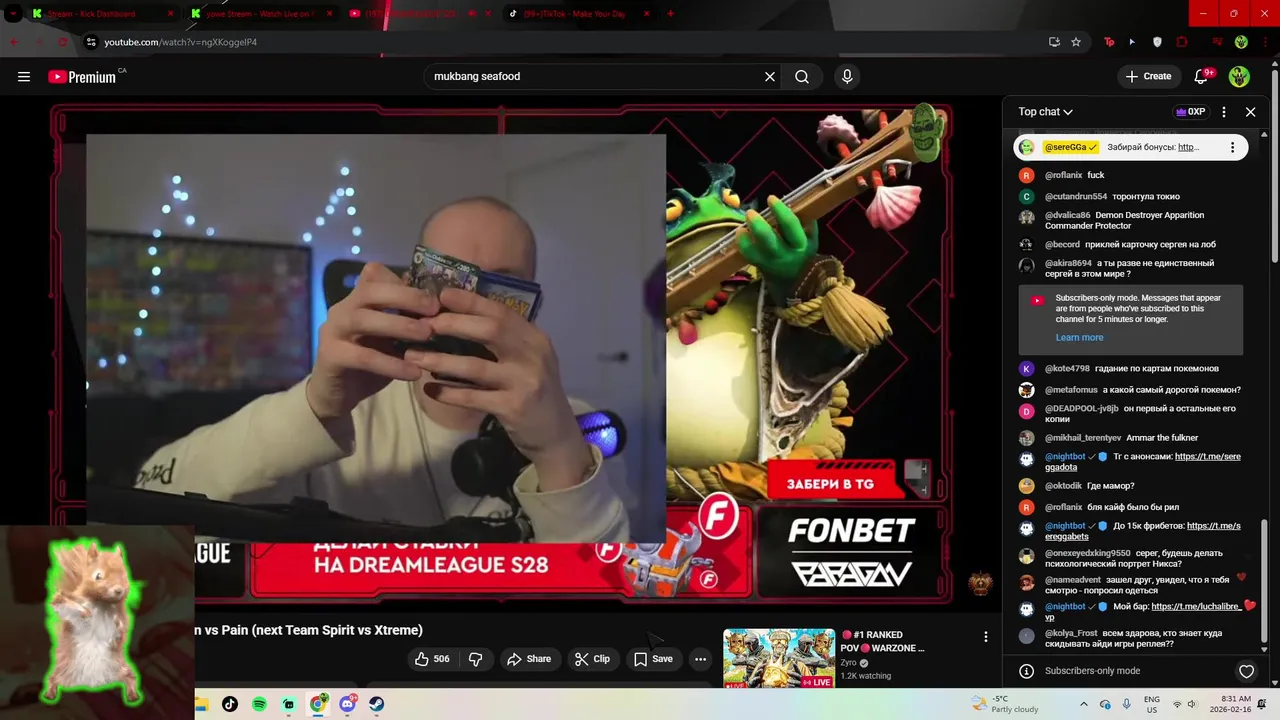Image resolution: width=1280 pixels, height=720 pixels.
Task: Select the @kolya_Frost username in chat
Action: click(x=1071, y=634)
